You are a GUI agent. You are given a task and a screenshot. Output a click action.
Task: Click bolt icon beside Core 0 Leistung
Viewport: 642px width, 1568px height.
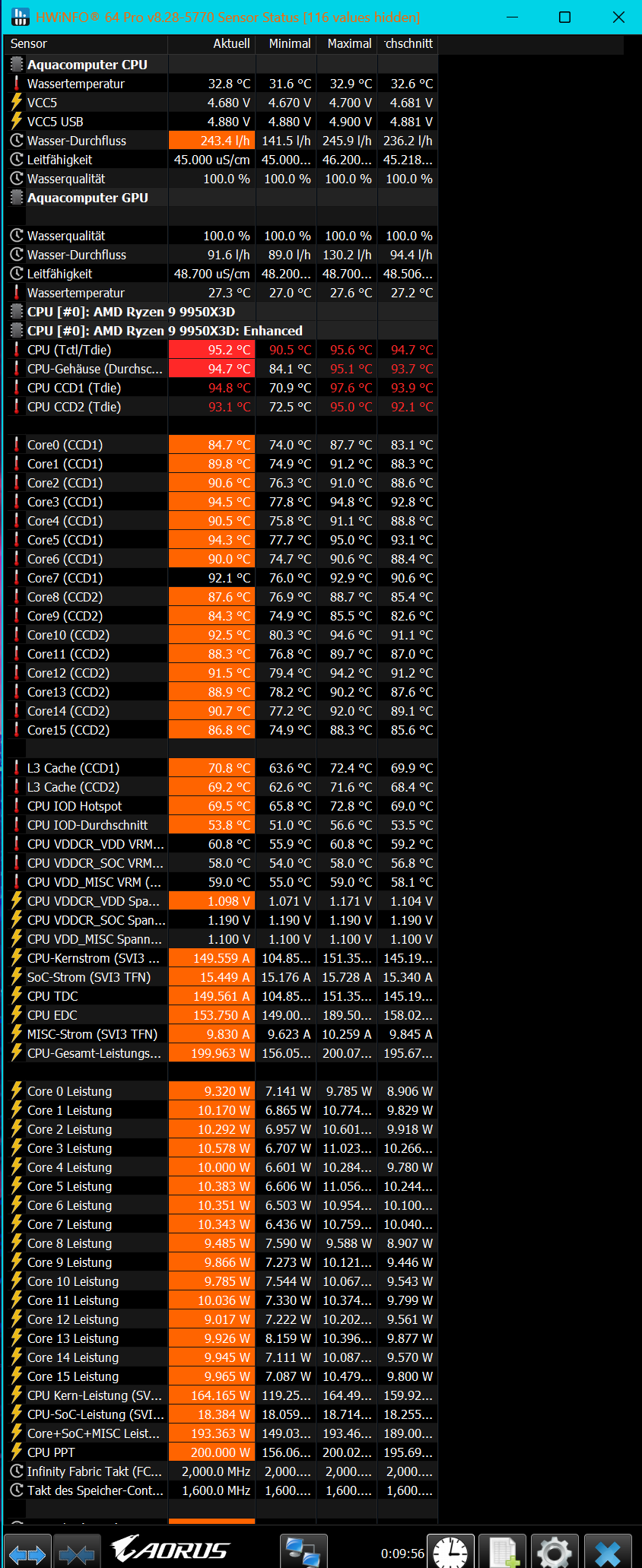17,1091
